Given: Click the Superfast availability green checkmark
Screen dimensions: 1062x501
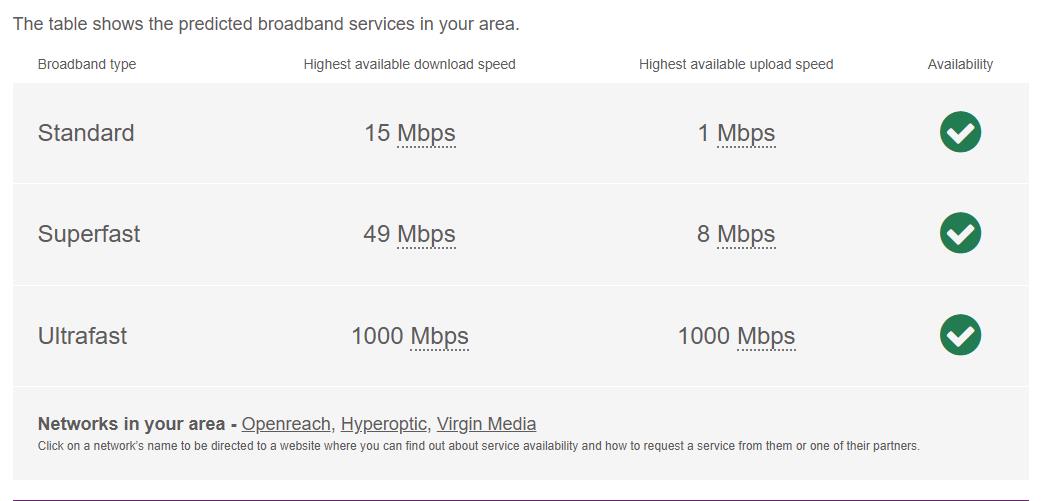Looking at the screenshot, I should tap(960, 233).
